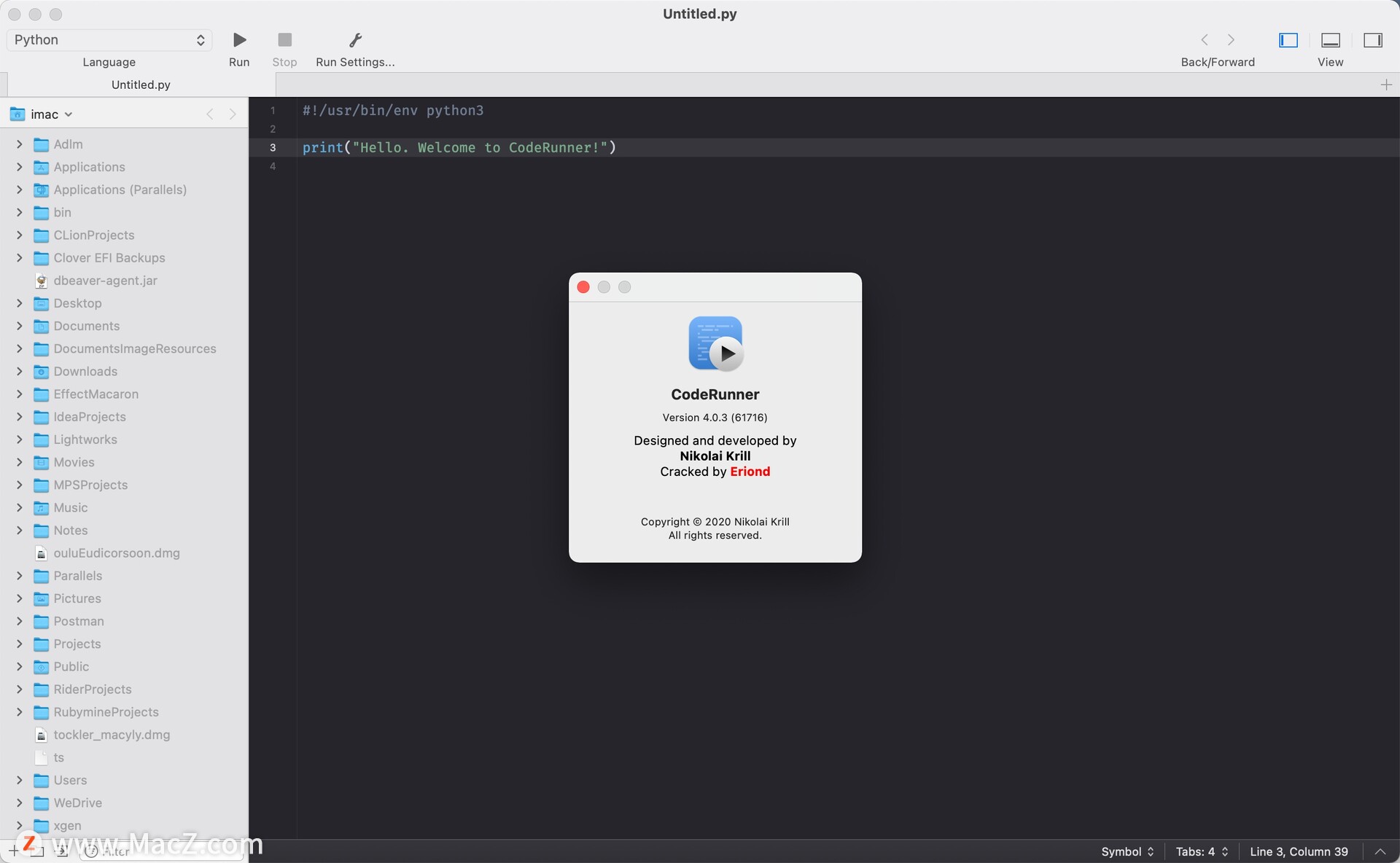This screenshot has width=1400, height=863.
Task: Toggle the right sidebar view
Action: [1373, 40]
